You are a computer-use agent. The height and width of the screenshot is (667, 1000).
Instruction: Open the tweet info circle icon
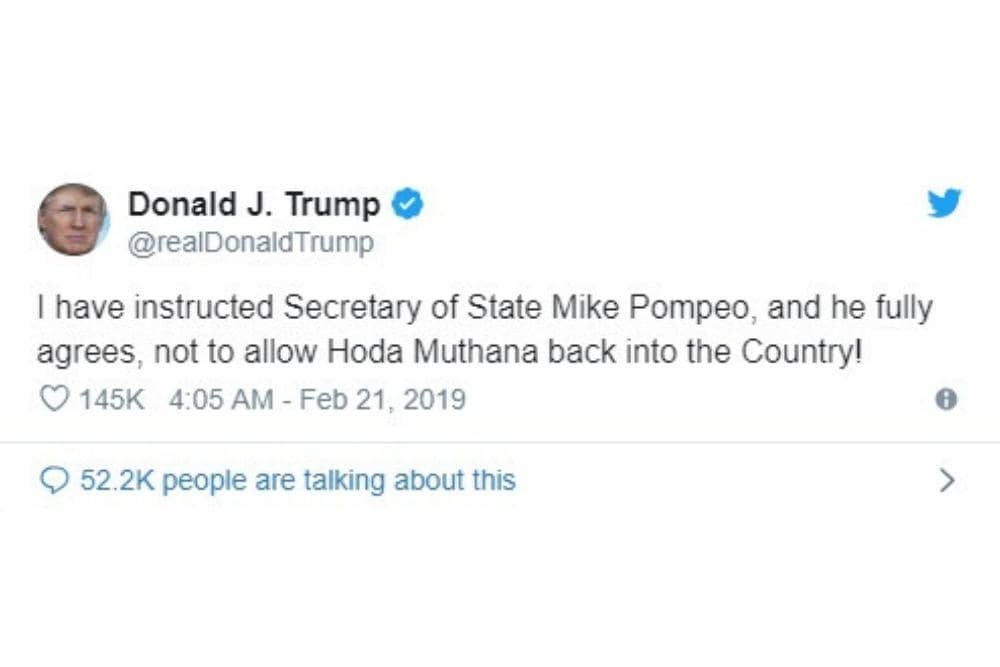pyautogui.click(x=945, y=399)
